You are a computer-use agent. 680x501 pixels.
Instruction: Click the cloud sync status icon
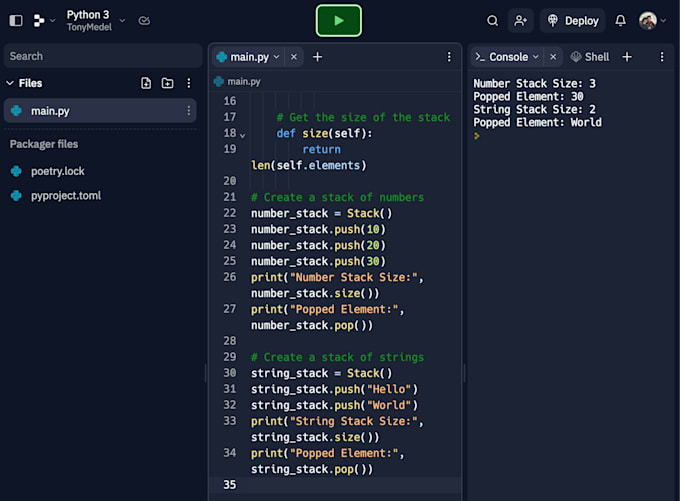(144, 20)
